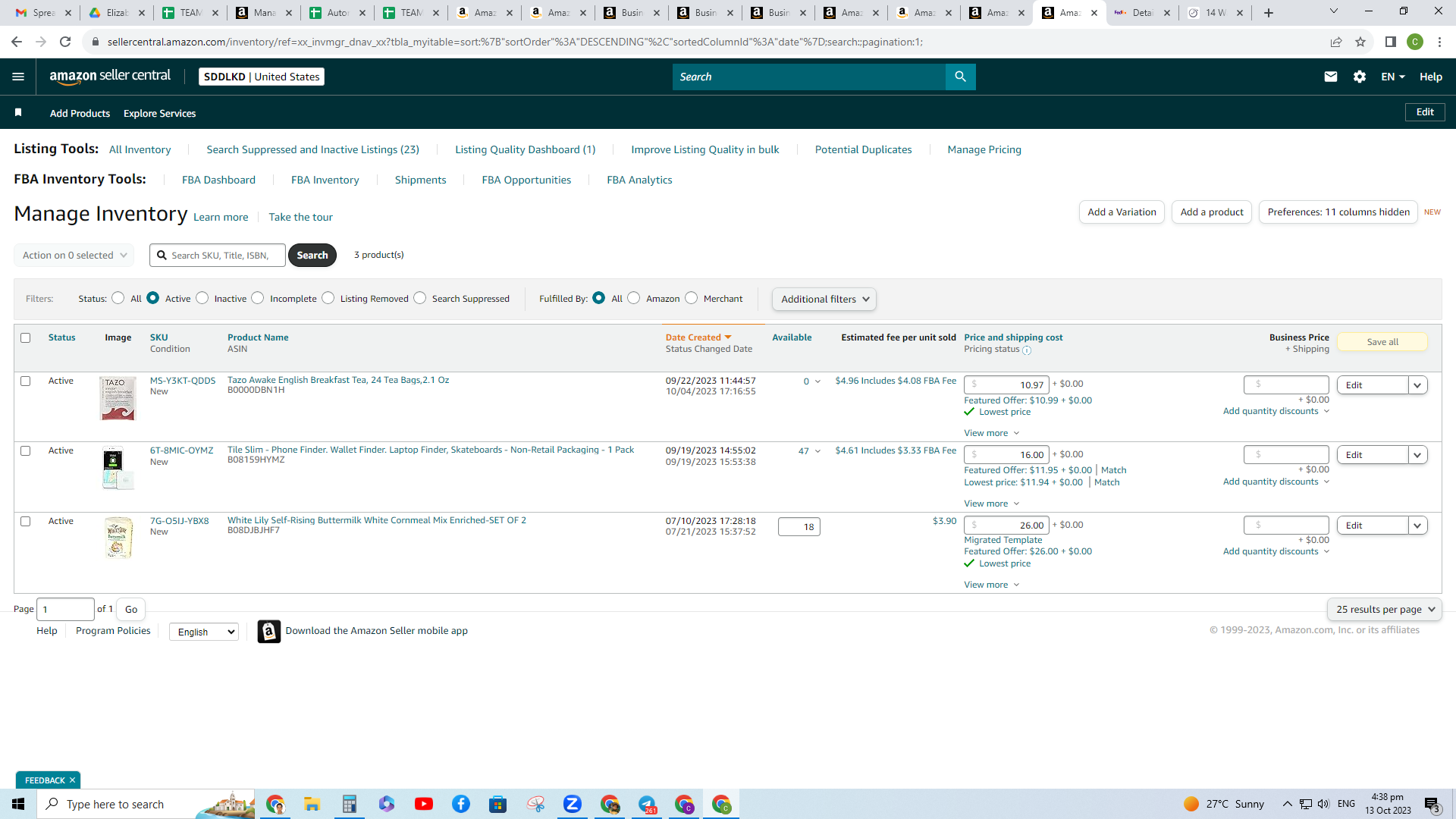Open the Chrome profile avatar
The width and height of the screenshot is (1456, 819).
pyautogui.click(x=1415, y=42)
